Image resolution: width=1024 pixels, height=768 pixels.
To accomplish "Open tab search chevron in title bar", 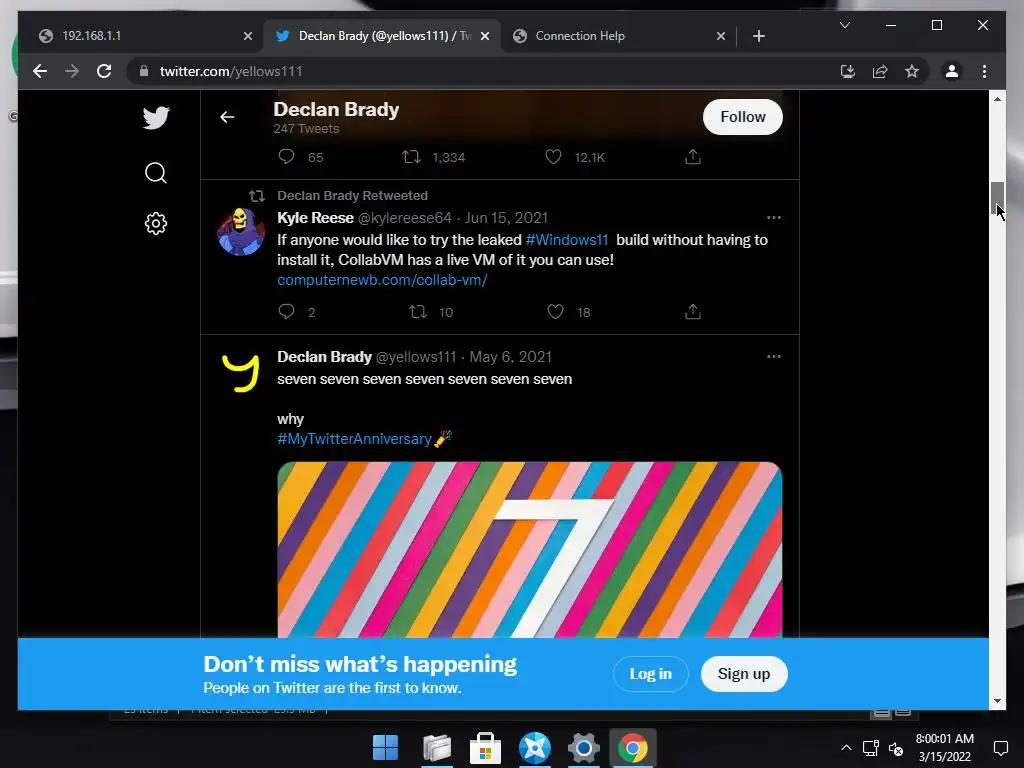I will point(844,25).
